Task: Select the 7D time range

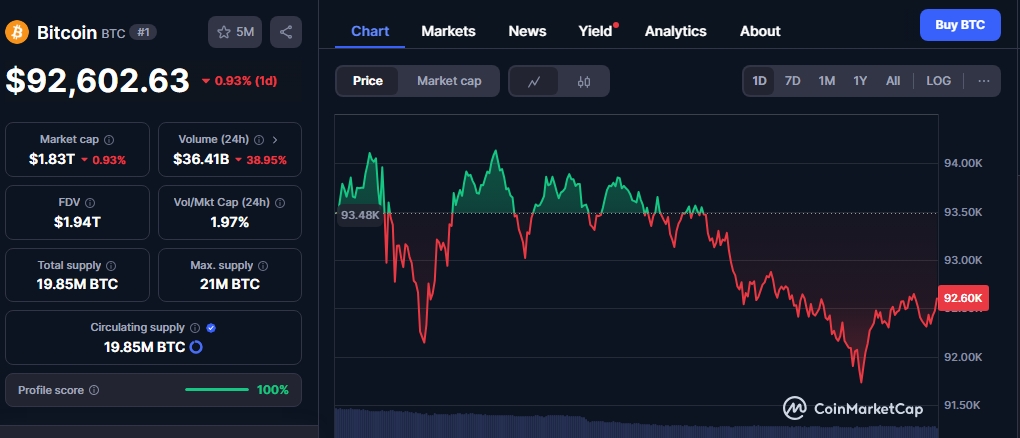Action: 792,81
